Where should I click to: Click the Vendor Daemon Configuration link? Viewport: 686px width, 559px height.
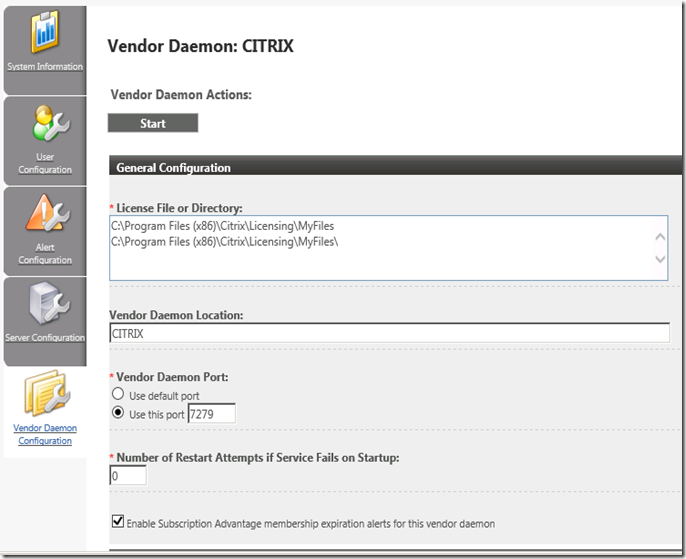tap(45, 434)
